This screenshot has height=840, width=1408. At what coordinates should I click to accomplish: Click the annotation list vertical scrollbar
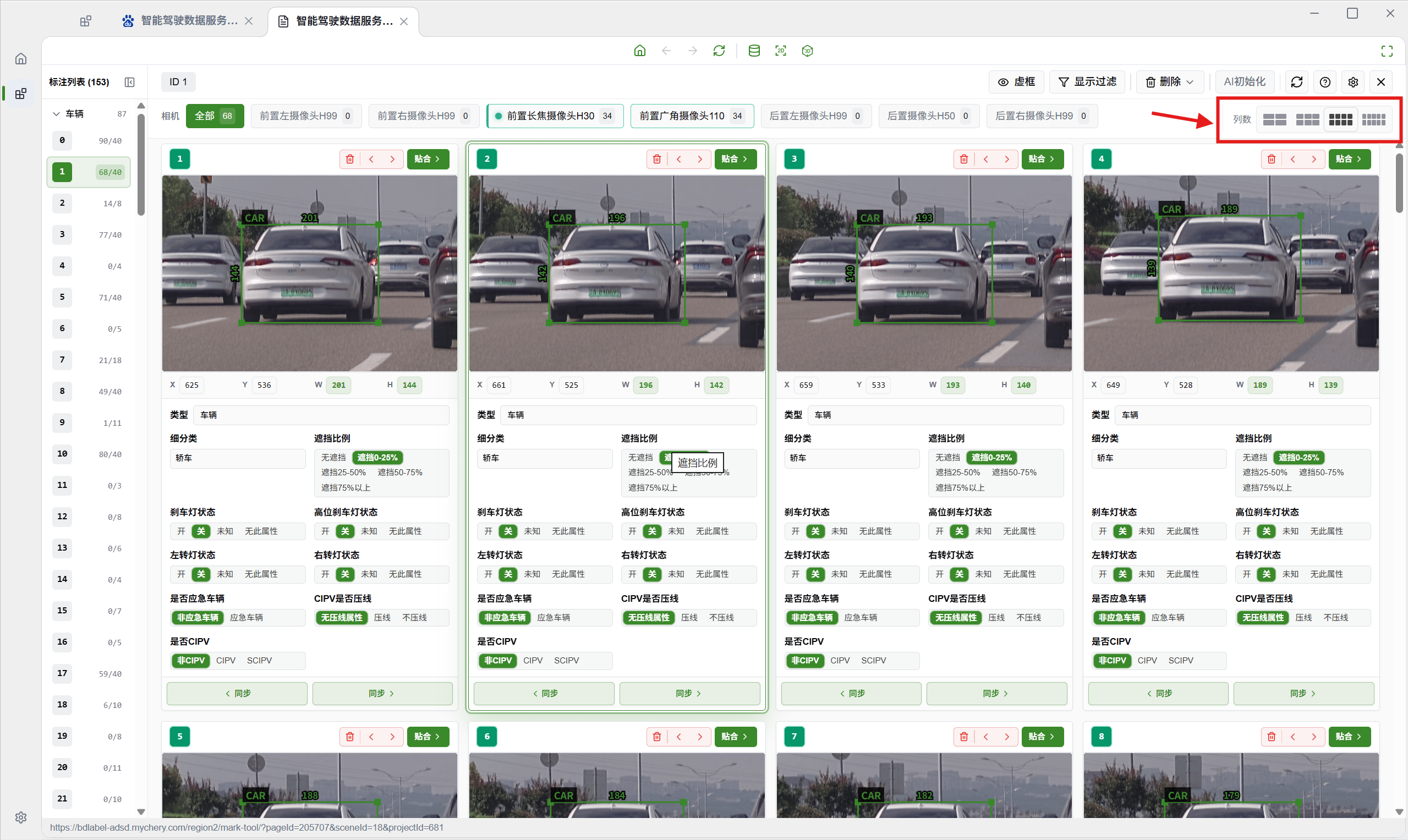(141, 165)
